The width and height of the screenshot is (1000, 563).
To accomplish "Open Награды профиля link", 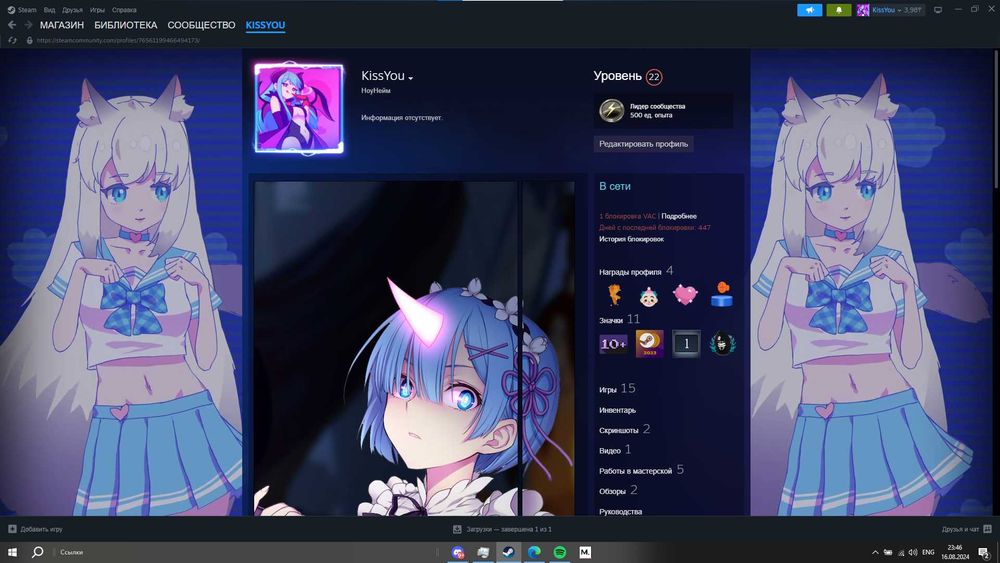I will click(x=630, y=272).
